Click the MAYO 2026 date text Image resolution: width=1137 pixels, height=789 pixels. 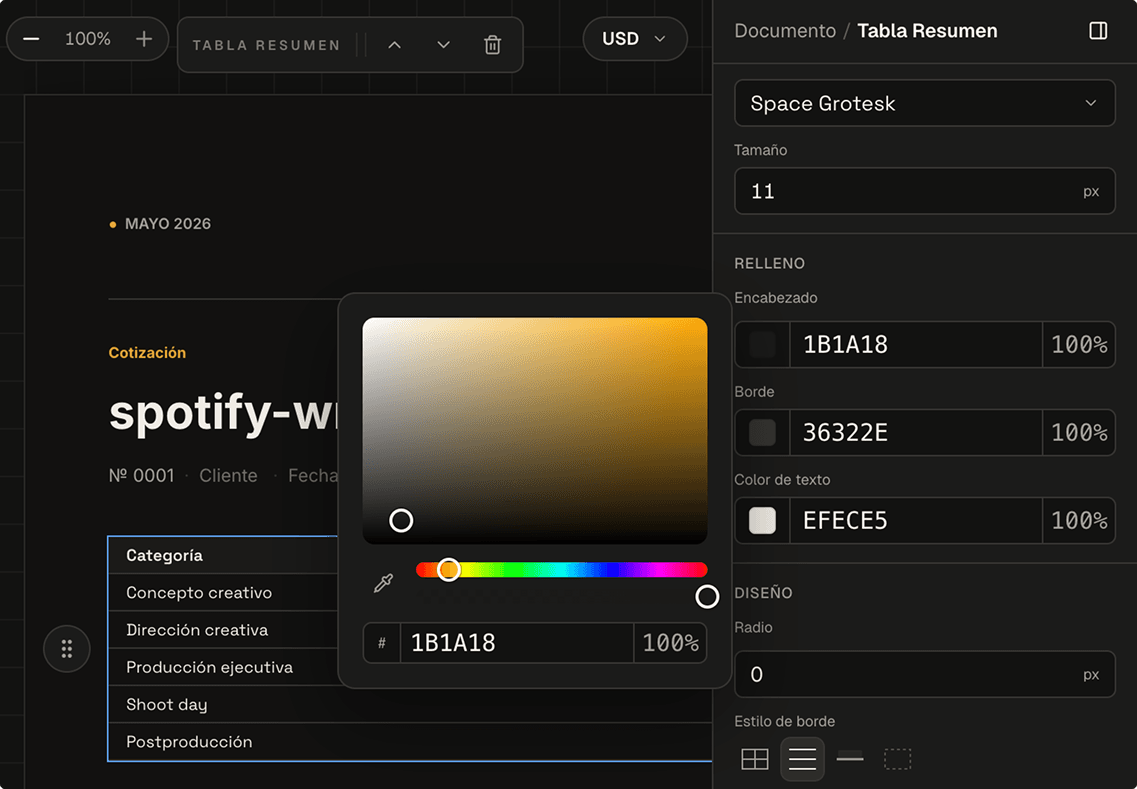(168, 223)
